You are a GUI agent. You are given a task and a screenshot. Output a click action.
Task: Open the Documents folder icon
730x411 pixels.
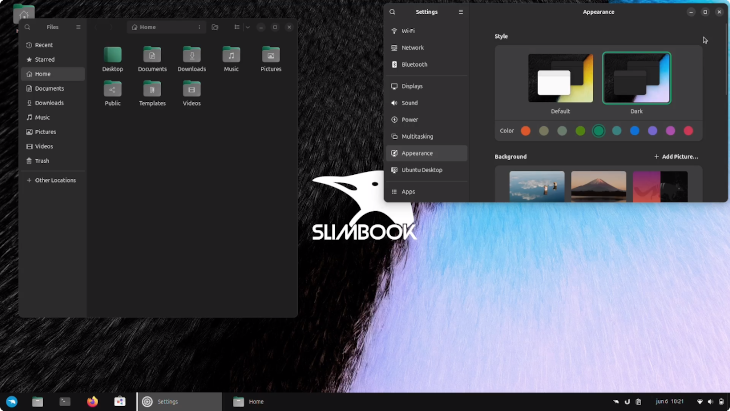[x=152, y=55]
